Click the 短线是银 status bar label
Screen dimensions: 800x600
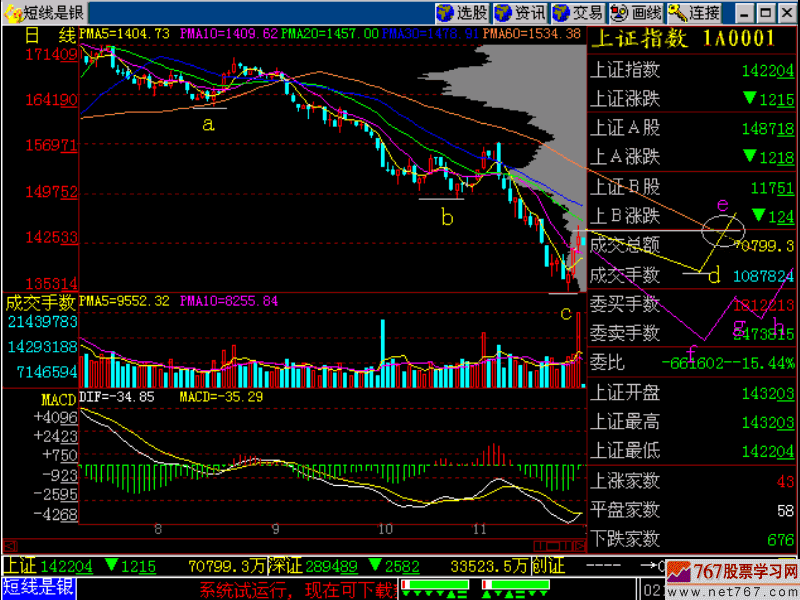(38, 587)
